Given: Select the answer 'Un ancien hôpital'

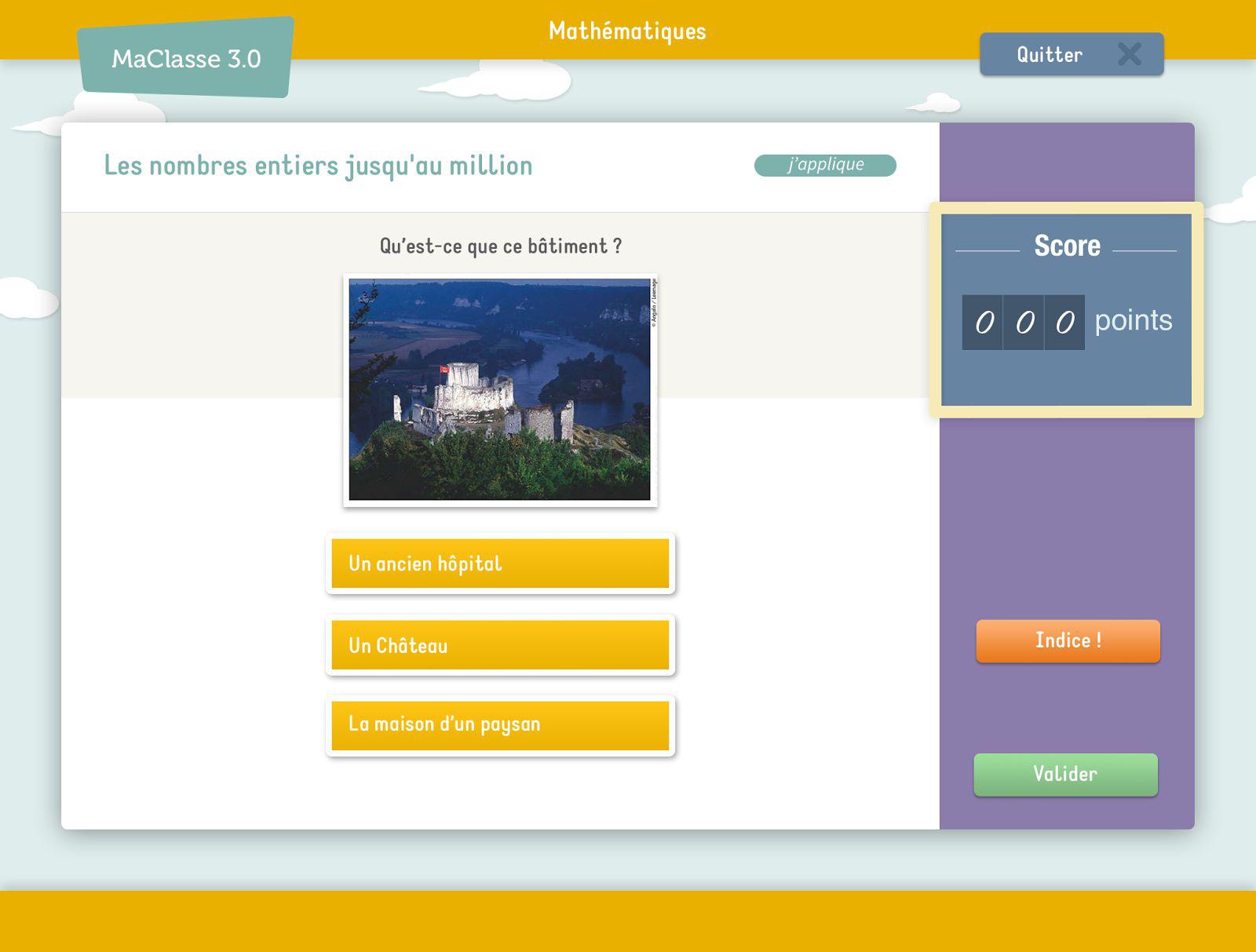Looking at the screenshot, I should (x=500, y=564).
